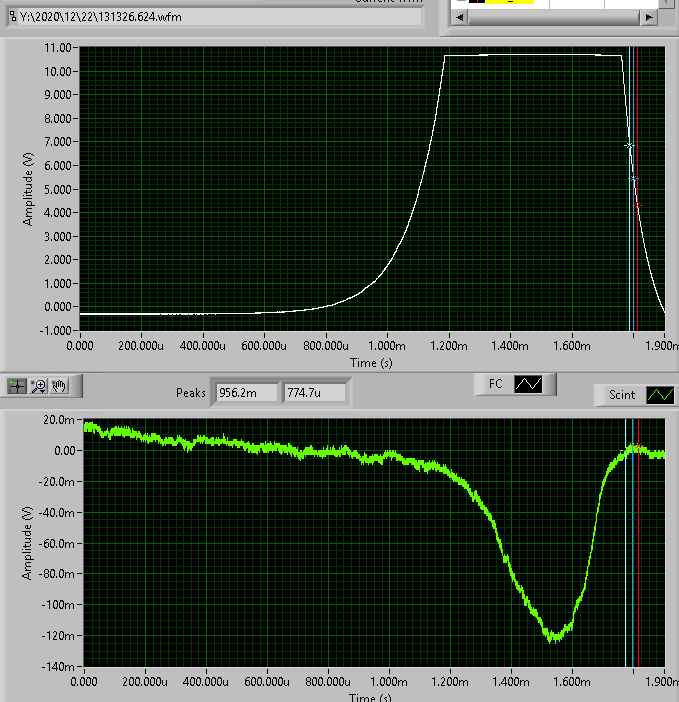Image resolution: width=679 pixels, height=702 pixels.
Task: Select the red cursor marker on upper graph
Action: pyautogui.click(x=637, y=205)
